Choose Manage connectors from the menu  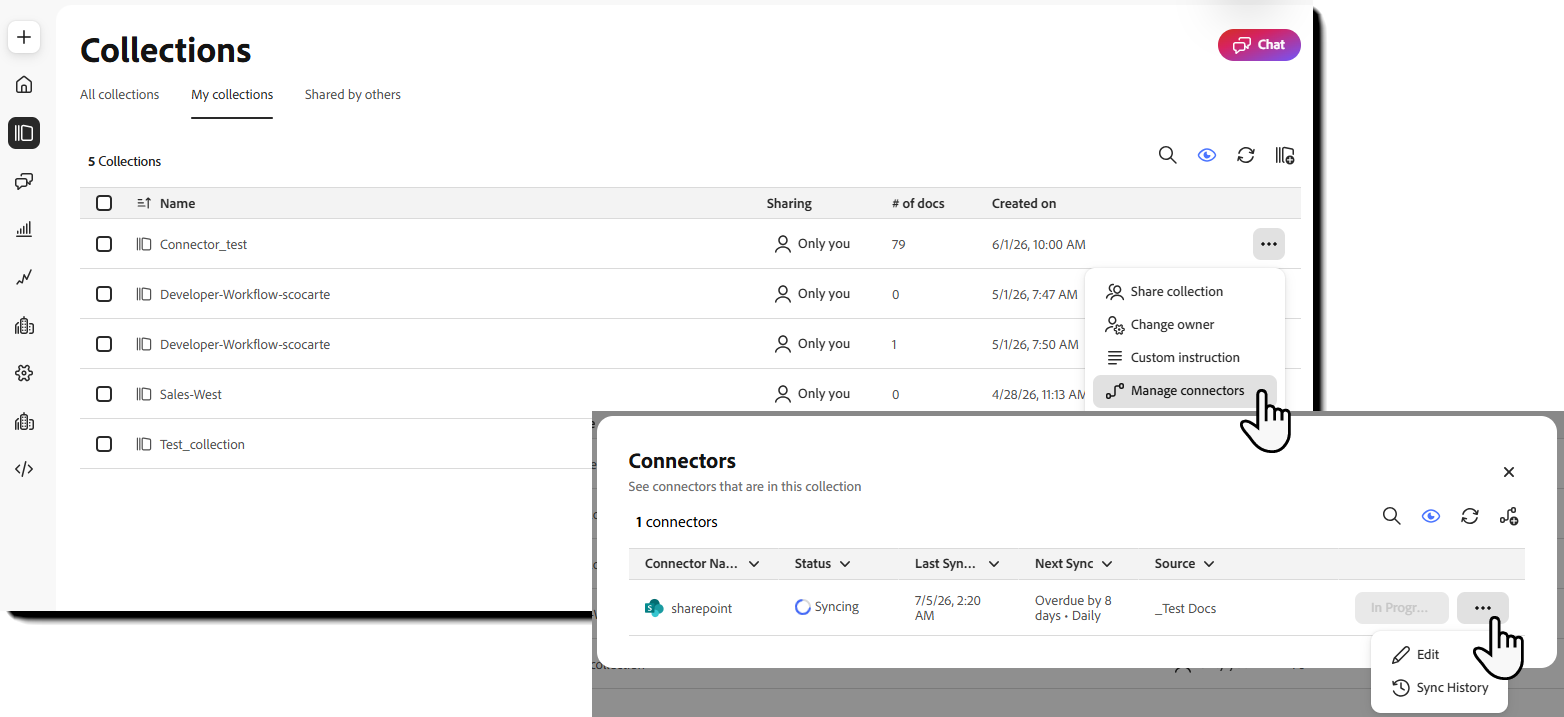tap(1184, 391)
